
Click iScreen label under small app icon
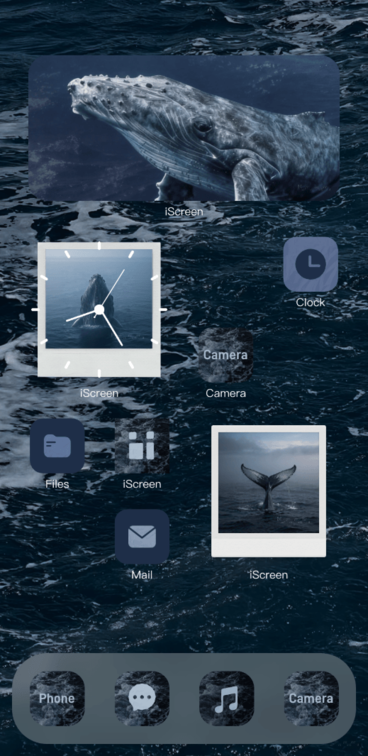(142, 484)
